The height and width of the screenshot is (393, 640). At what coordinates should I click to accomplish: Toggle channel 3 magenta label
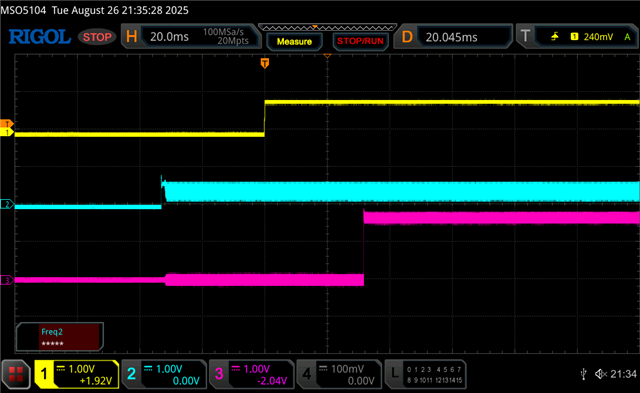(219, 374)
